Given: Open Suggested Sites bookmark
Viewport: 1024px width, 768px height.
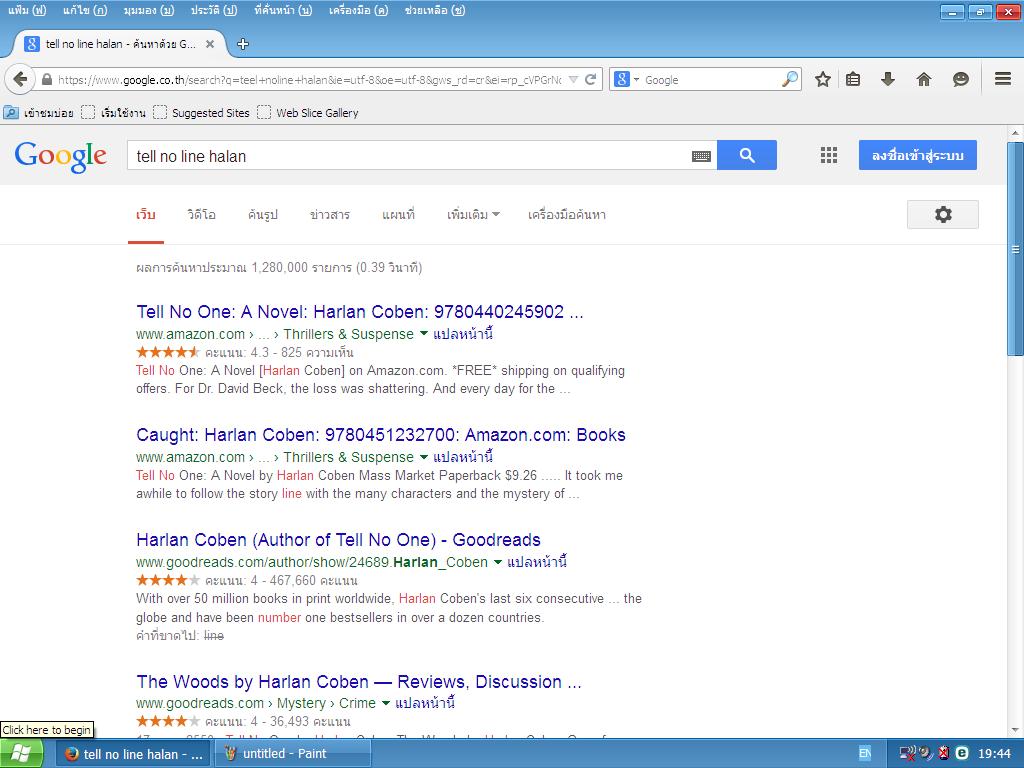Looking at the screenshot, I should [x=201, y=112].
